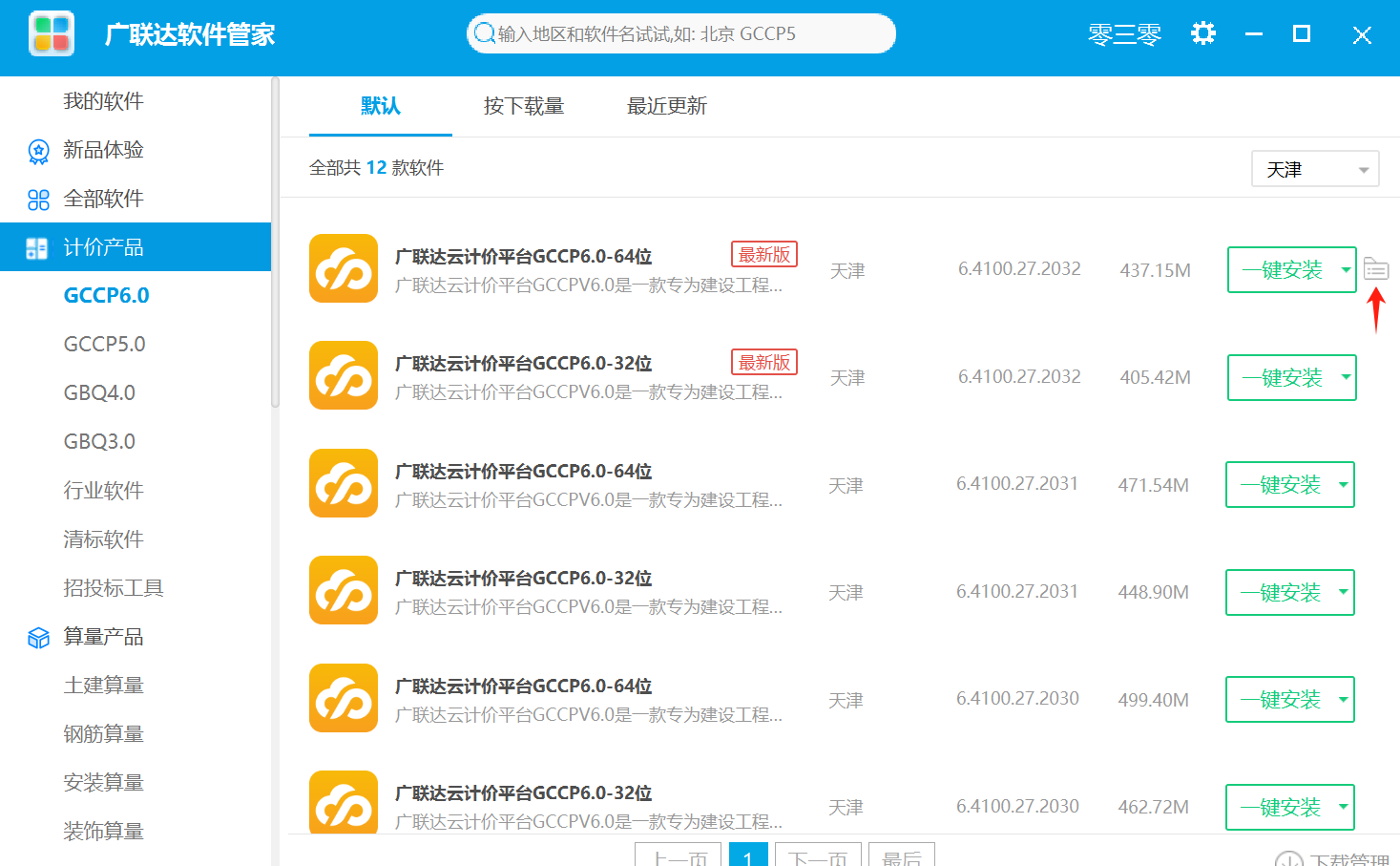
Task: Click the sidebar vertical scrollbar
Action: [x=275, y=243]
